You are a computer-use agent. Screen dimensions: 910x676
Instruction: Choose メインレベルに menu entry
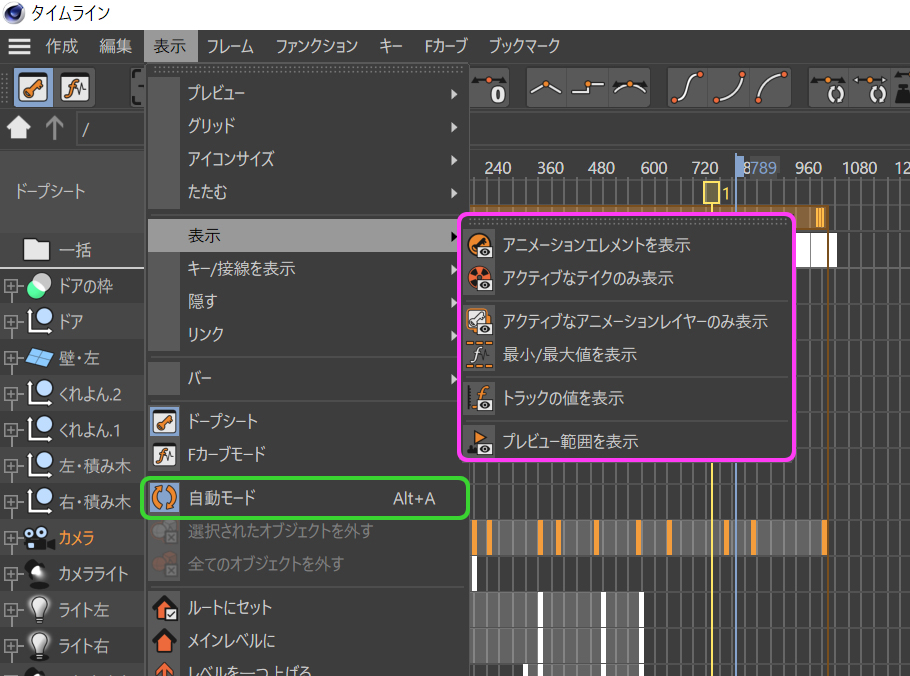coord(231,640)
